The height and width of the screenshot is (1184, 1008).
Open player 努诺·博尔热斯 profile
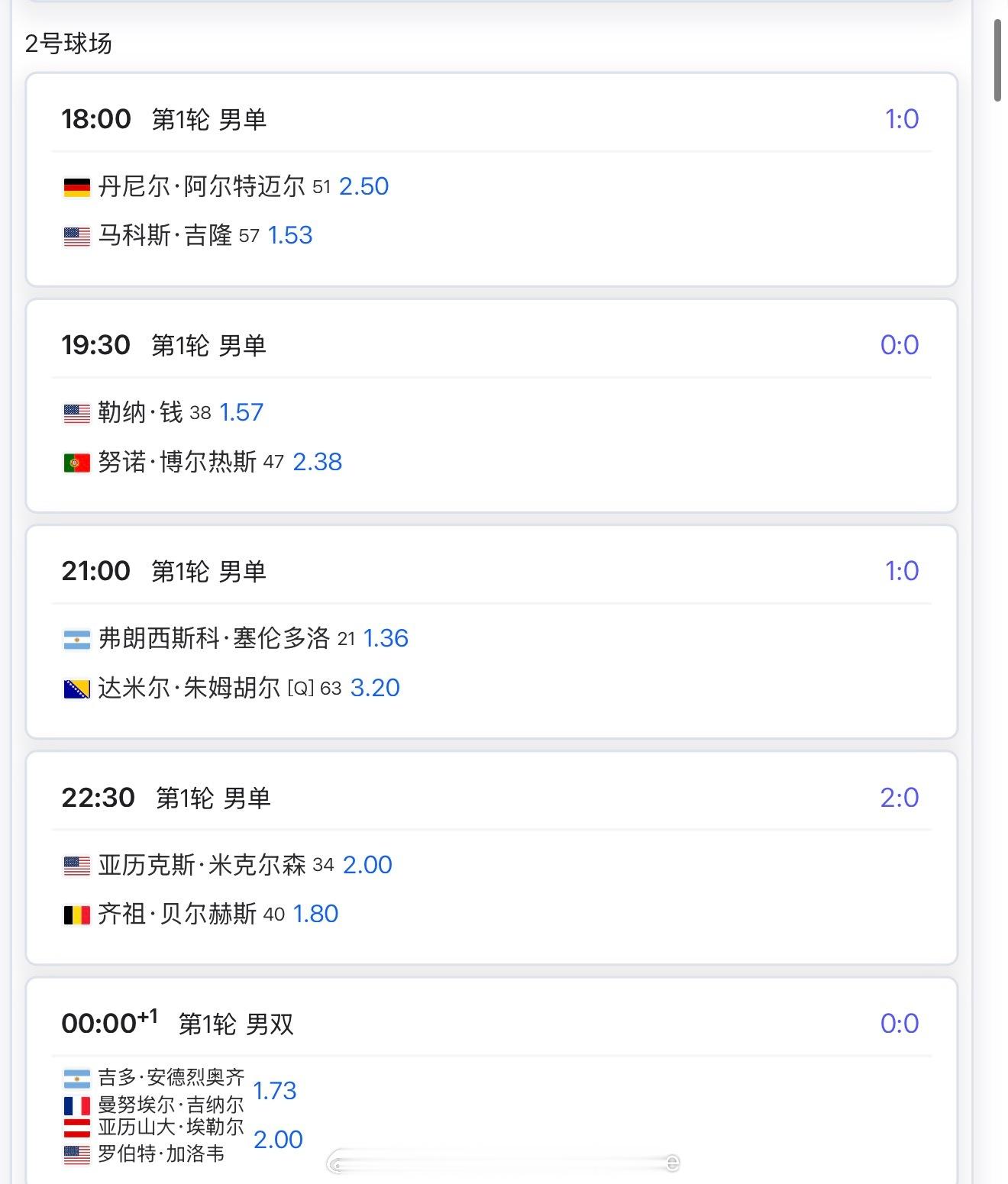pos(177,462)
